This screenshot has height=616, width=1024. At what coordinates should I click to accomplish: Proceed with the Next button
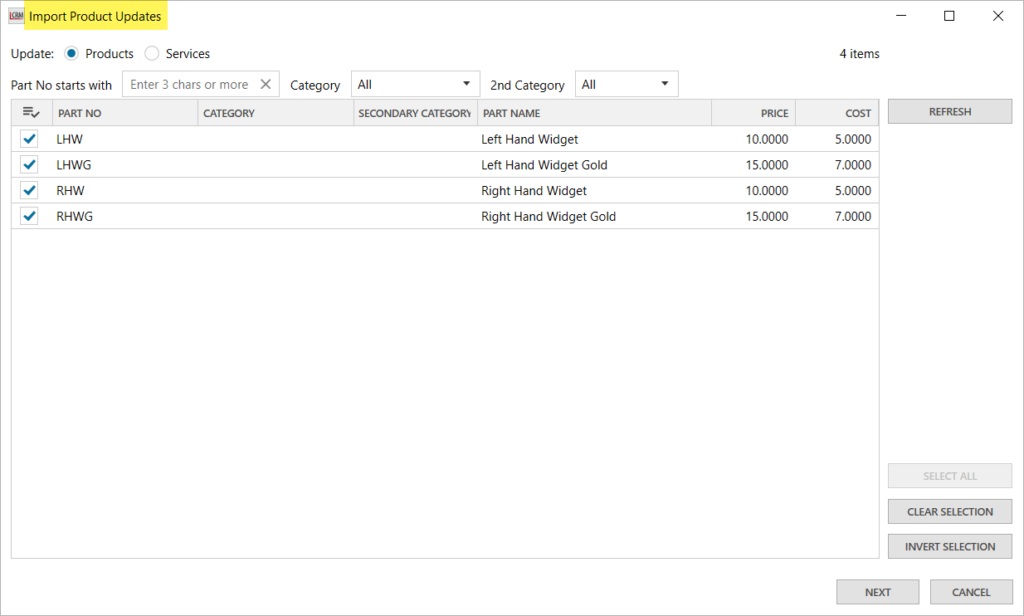[877, 592]
